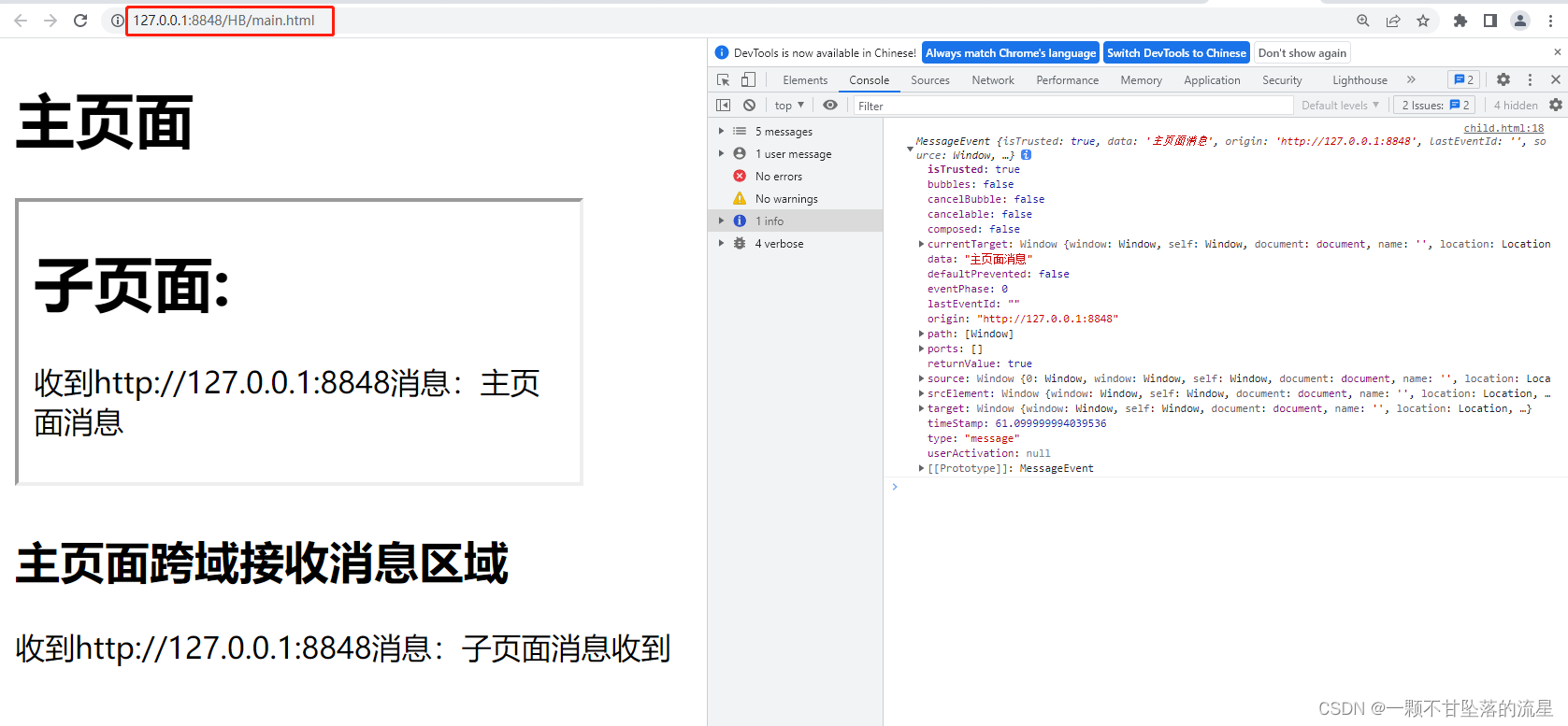Image resolution: width=1568 pixels, height=726 pixels.
Task: Switch to the Performance tab
Action: point(1068,80)
